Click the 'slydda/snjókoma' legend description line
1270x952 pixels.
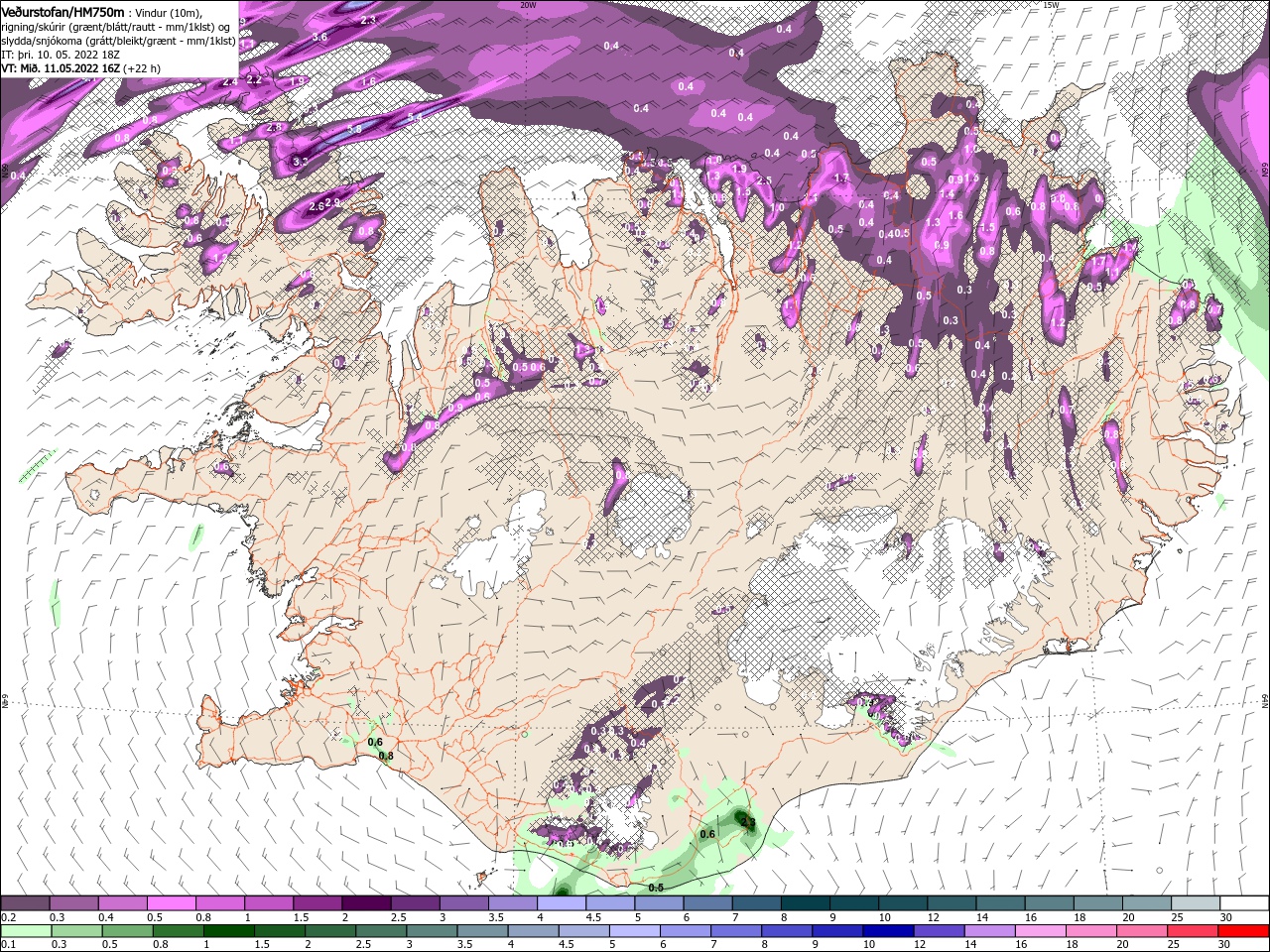119,41
